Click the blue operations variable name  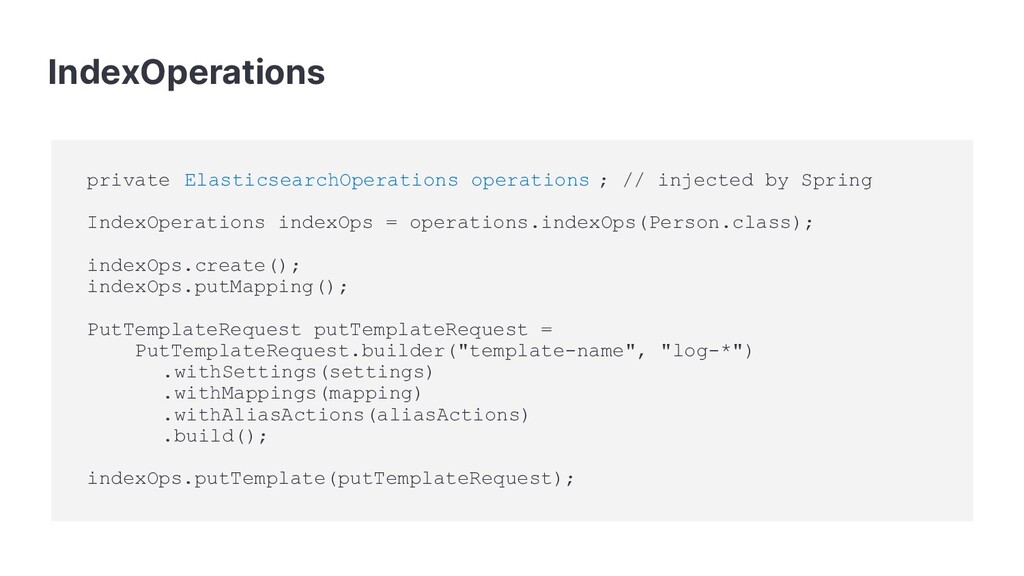tap(530, 181)
